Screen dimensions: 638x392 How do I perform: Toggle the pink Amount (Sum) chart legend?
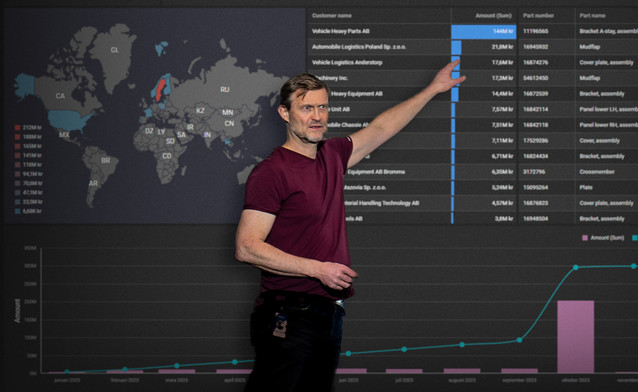click(x=603, y=238)
